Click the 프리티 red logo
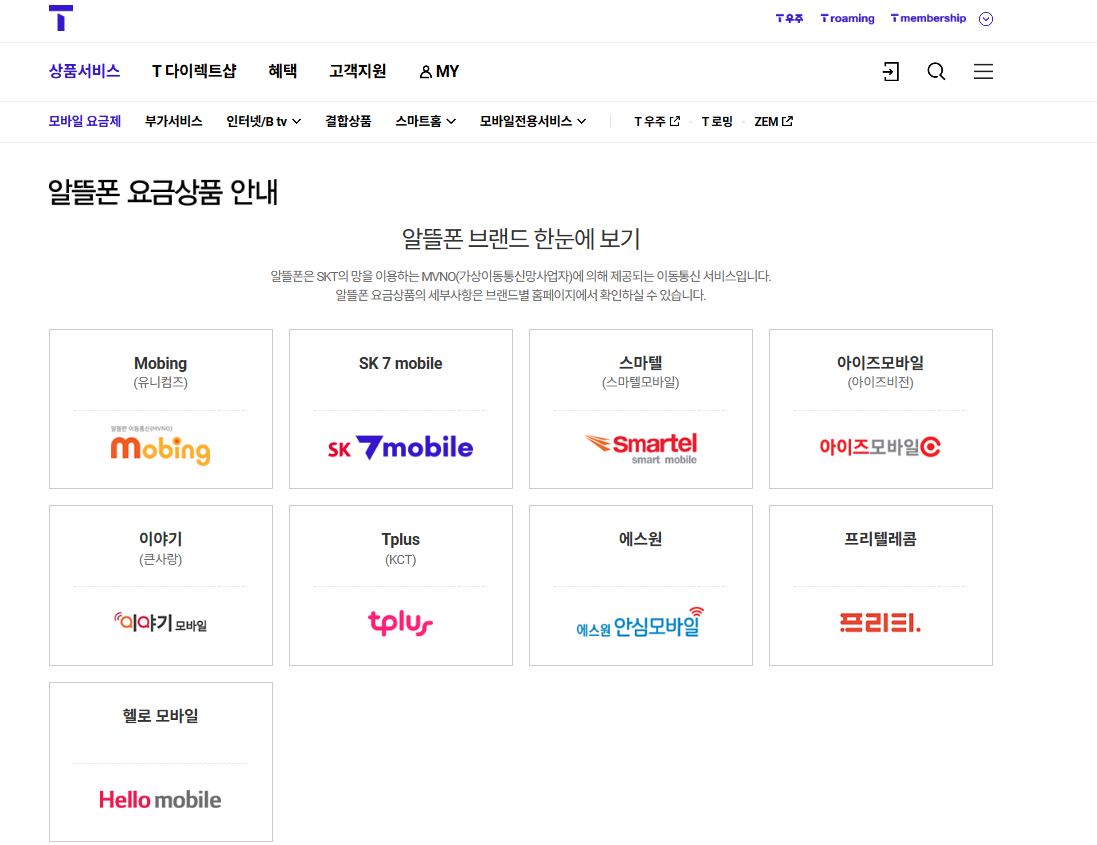The image size is (1097, 845). pos(880,622)
